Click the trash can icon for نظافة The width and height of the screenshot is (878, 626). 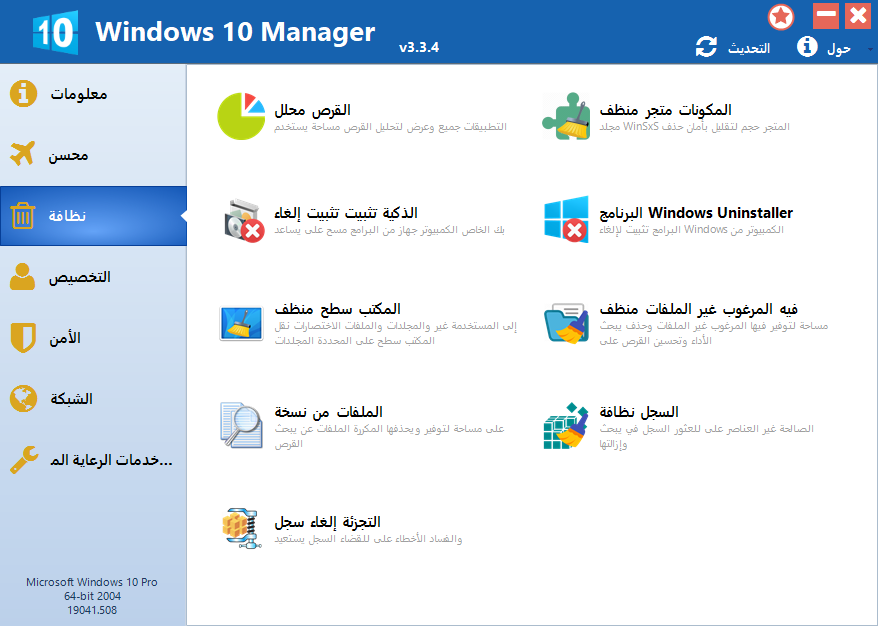point(22,216)
